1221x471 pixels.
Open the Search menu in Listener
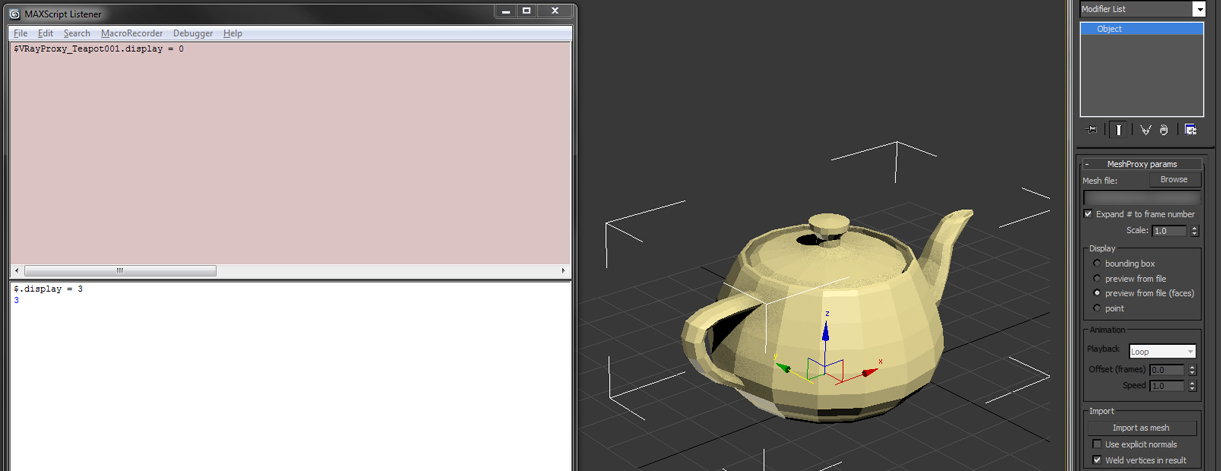coord(77,33)
